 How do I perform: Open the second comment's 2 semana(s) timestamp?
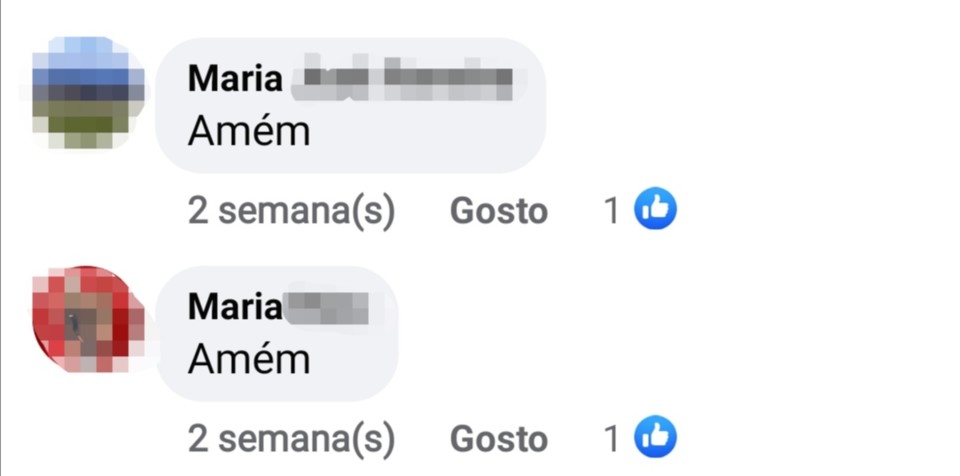point(291,439)
